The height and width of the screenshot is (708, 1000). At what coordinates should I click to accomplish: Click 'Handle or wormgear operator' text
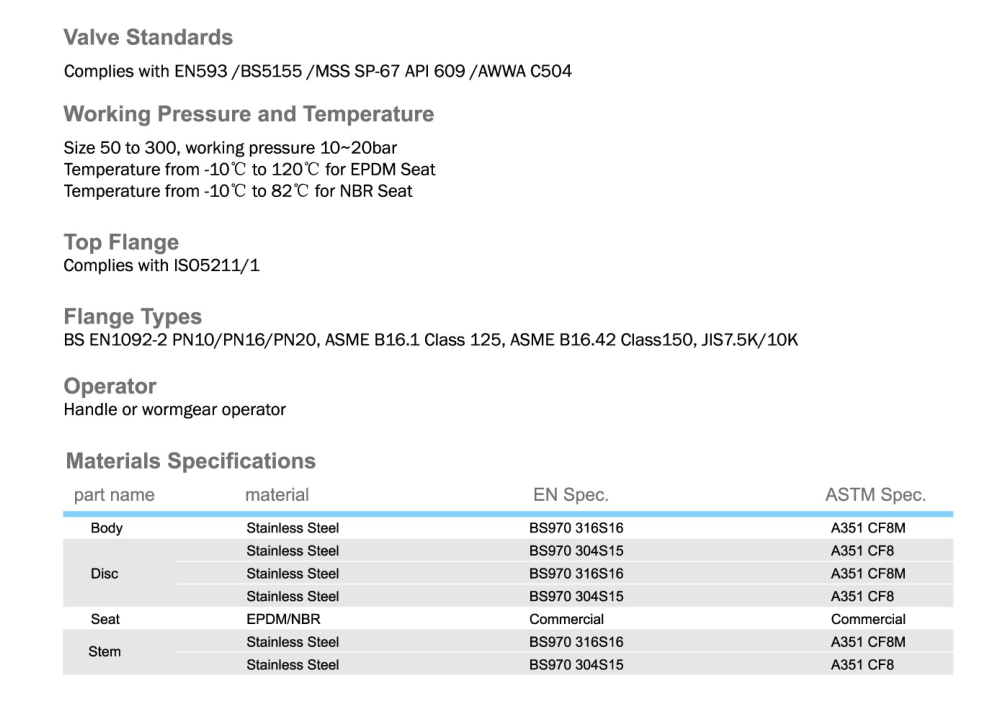(174, 410)
